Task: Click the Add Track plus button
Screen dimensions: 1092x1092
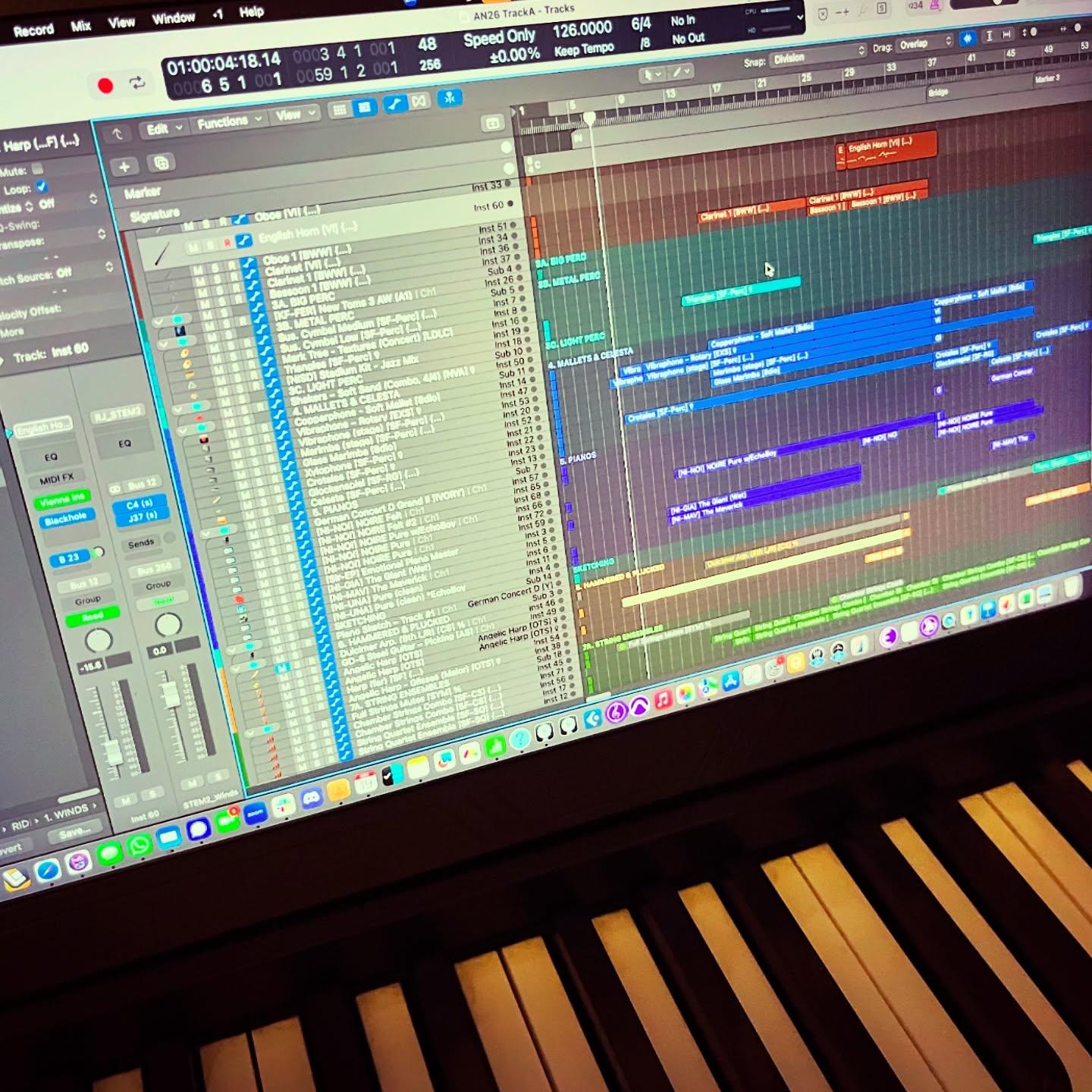Action: click(x=124, y=166)
